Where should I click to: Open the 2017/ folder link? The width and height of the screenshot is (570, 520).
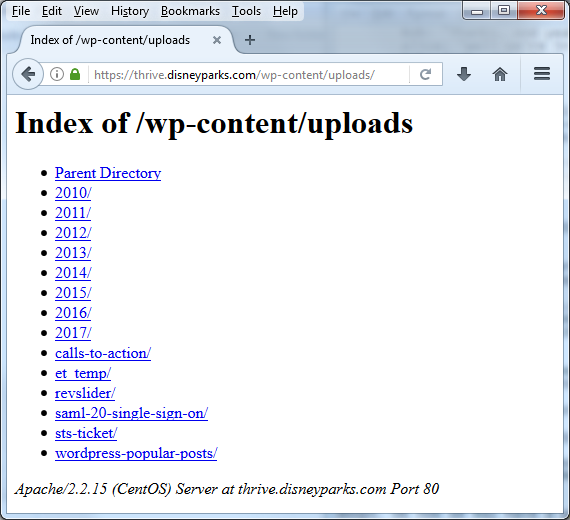tap(73, 333)
